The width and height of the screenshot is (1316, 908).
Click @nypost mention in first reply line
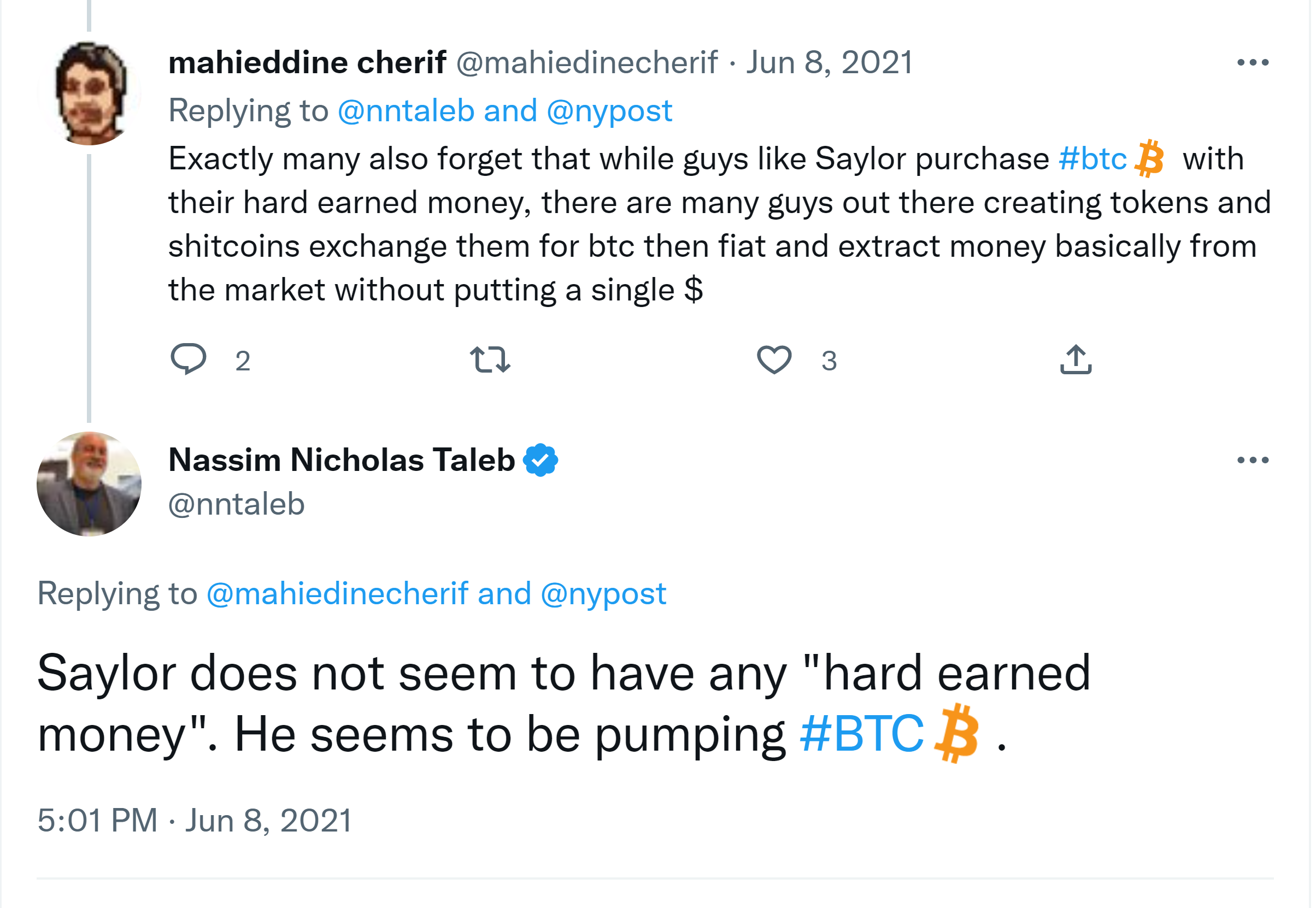coord(609,110)
